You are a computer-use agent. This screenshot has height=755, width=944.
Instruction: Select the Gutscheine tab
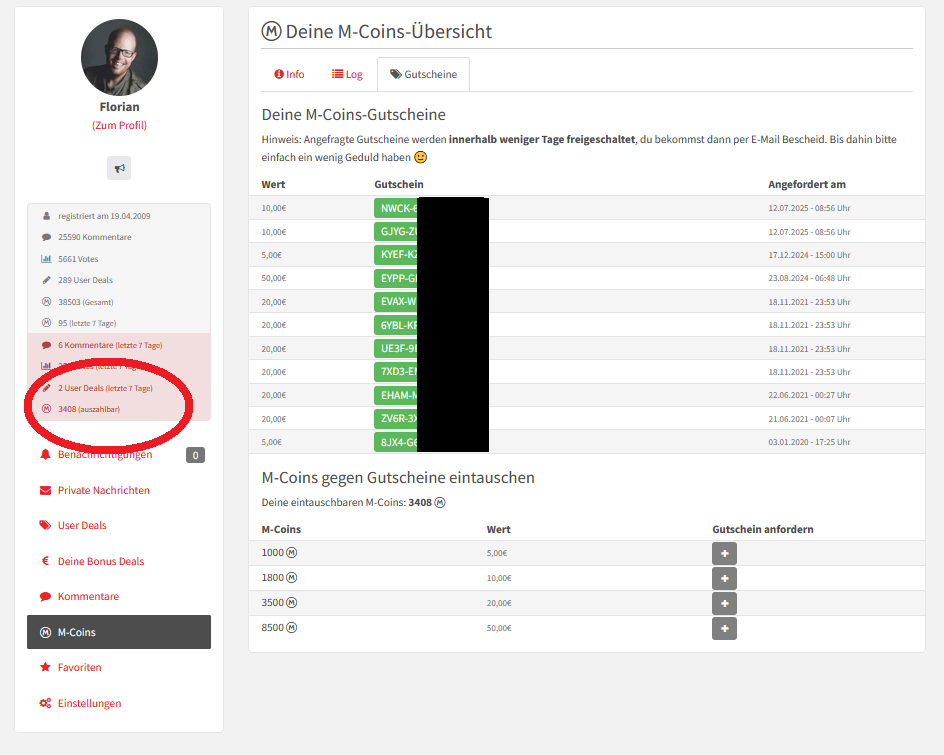pos(423,75)
